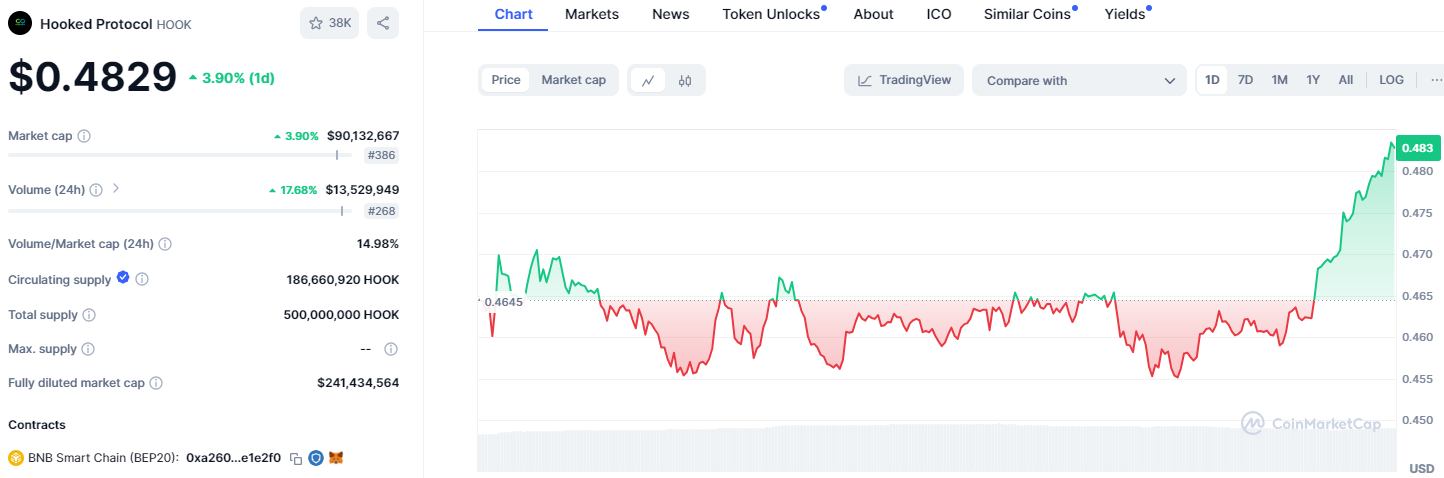The width and height of the screenshot is (1444, 478).
Task: Switch to candlestick chart icon
Action: tap(685, 80)
